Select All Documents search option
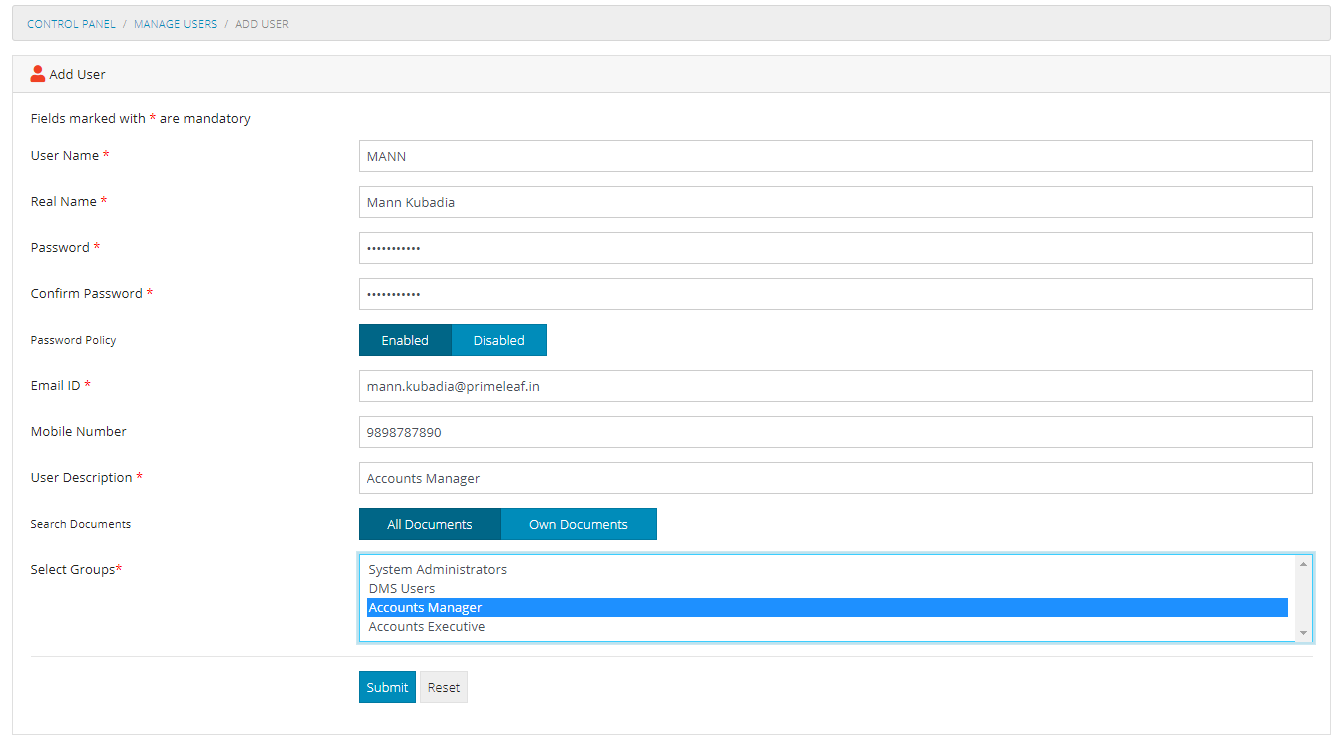Viewport: 1339px width, 749px height. 429,523
